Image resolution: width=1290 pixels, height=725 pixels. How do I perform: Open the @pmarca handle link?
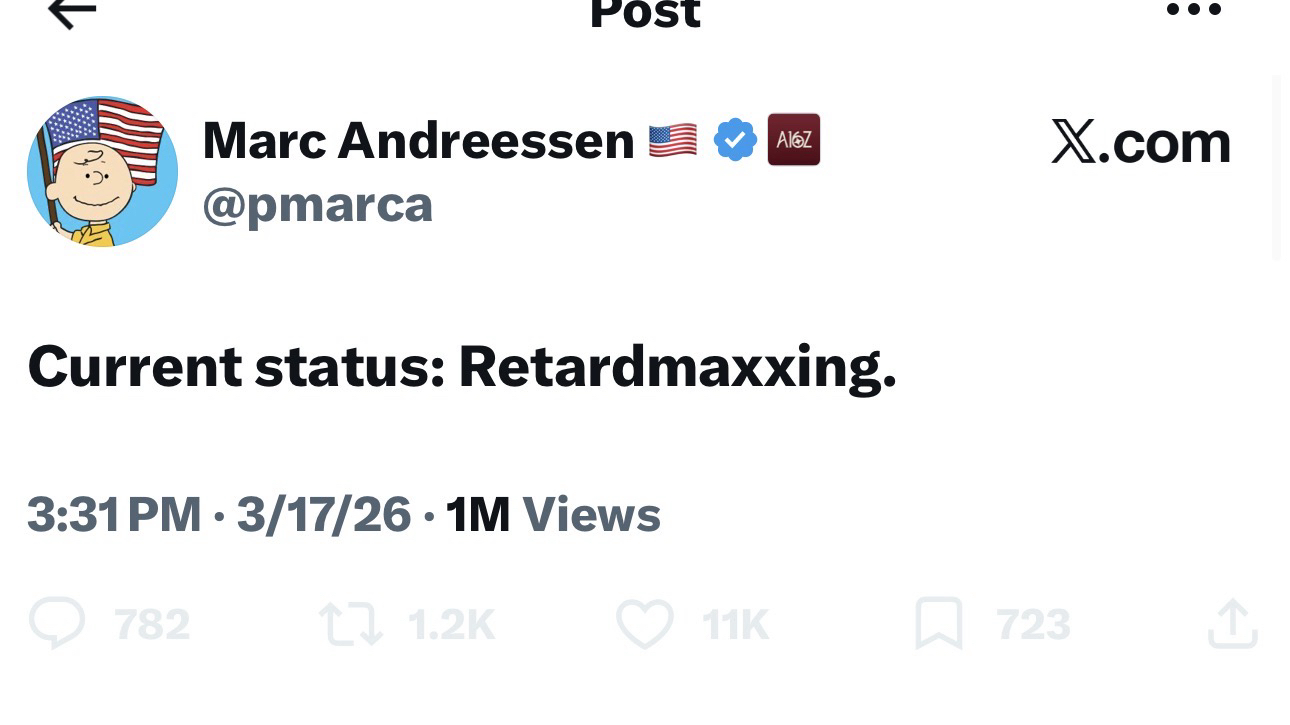click(x=318, y=205)
